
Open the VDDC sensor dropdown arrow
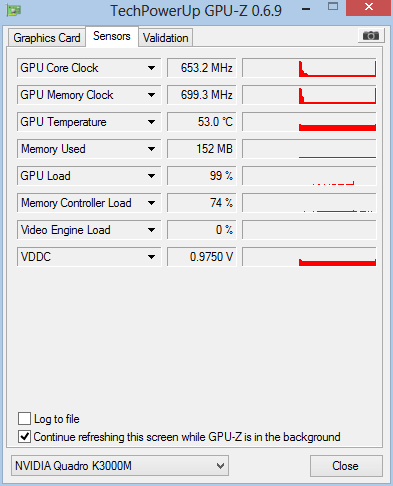click(x=151, y=257)
